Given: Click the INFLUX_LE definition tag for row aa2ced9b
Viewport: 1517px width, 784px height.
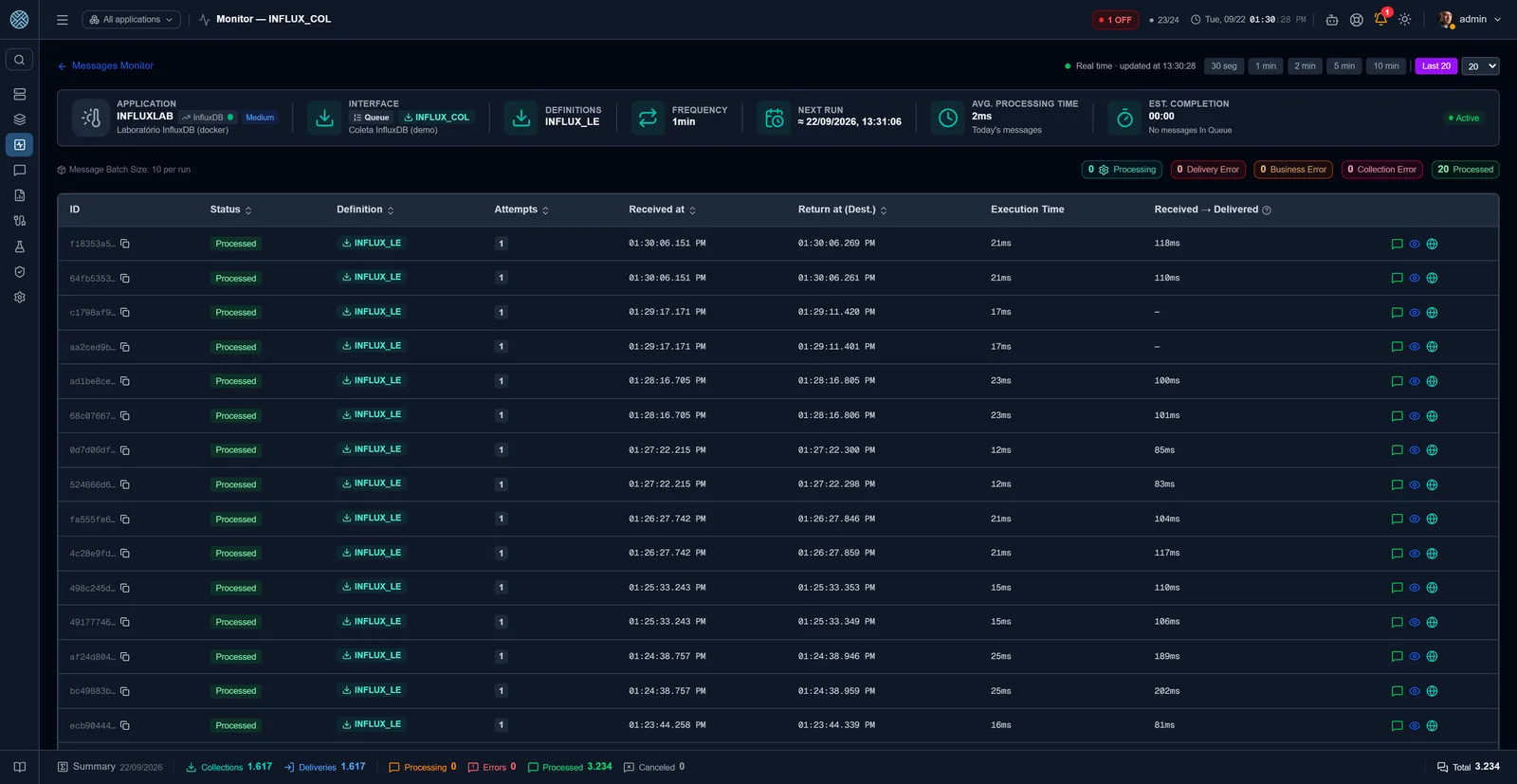Looking at the screenshot, I should coord(372,346).
